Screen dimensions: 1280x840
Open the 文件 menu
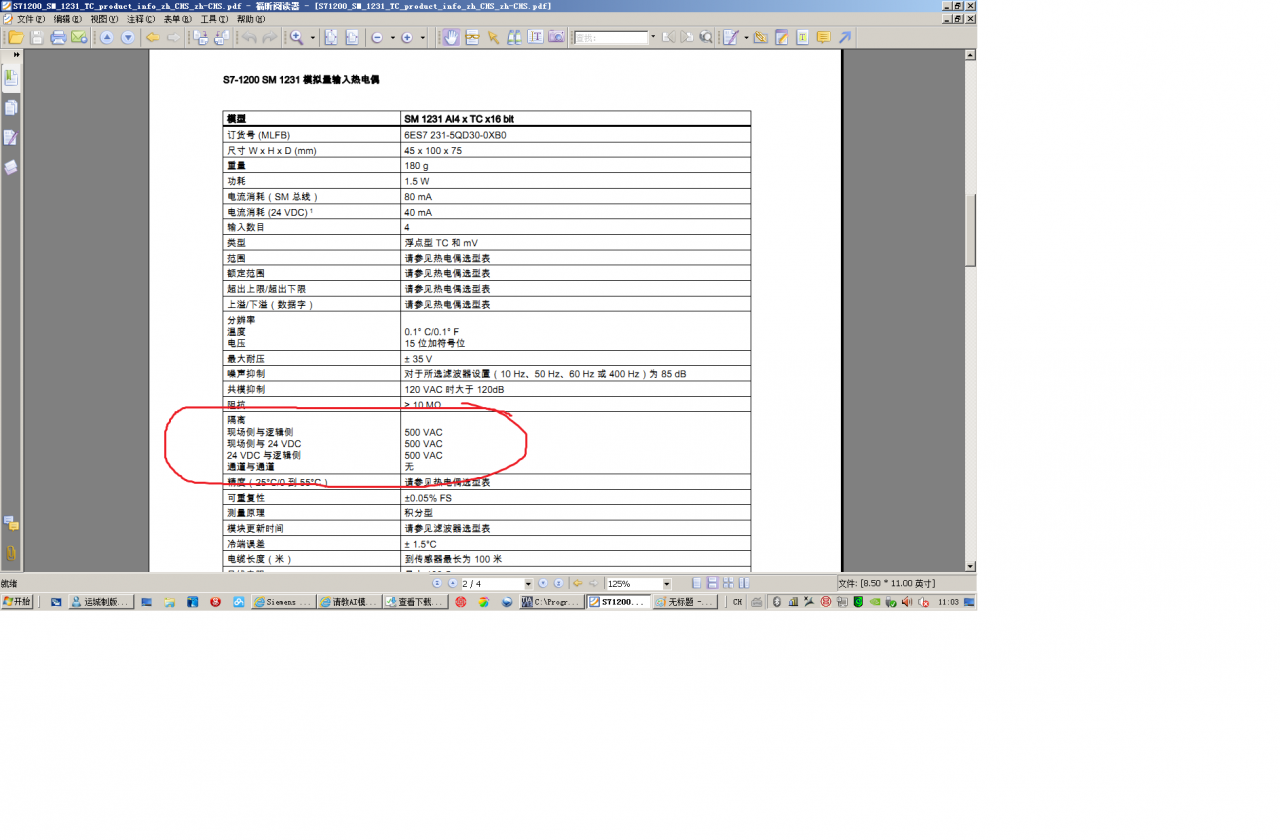[30, 19]
